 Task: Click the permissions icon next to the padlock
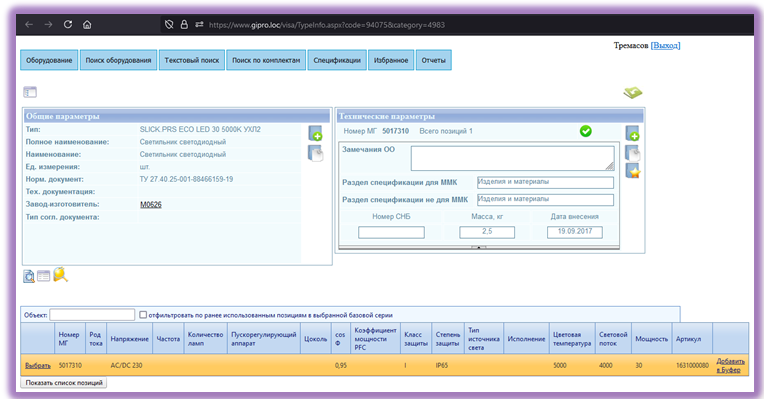point(199,24)
